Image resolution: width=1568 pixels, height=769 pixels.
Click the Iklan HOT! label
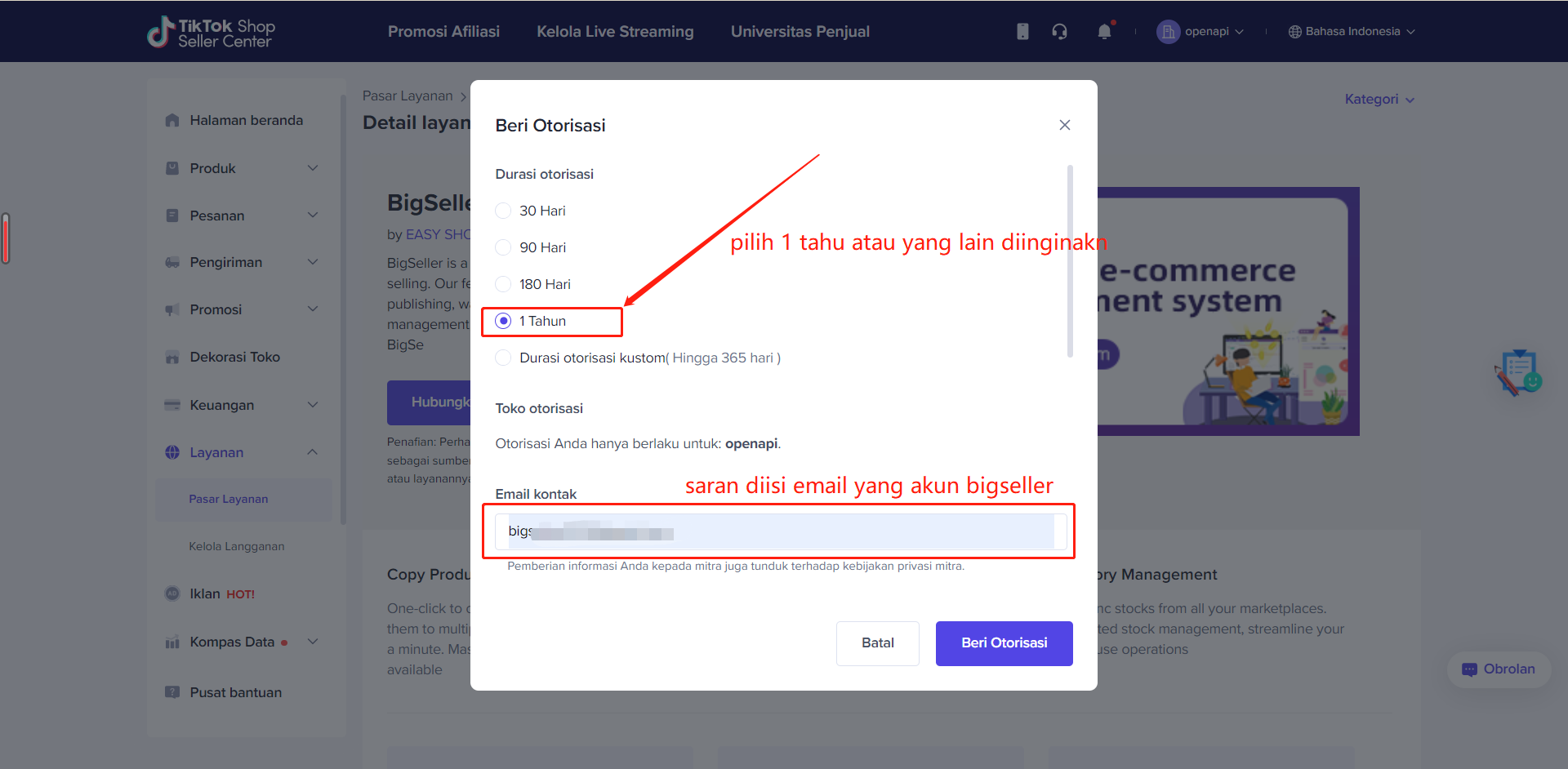pos(222,593)
